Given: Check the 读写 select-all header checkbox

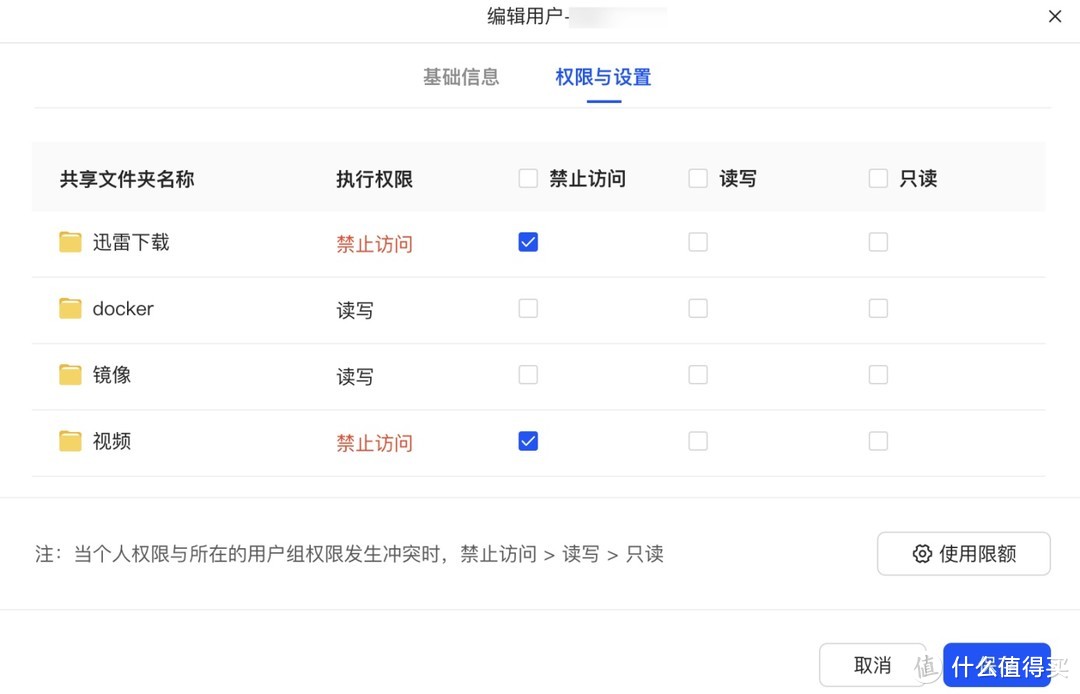Looking at the screenshot, I should click(x=698, y=178).
